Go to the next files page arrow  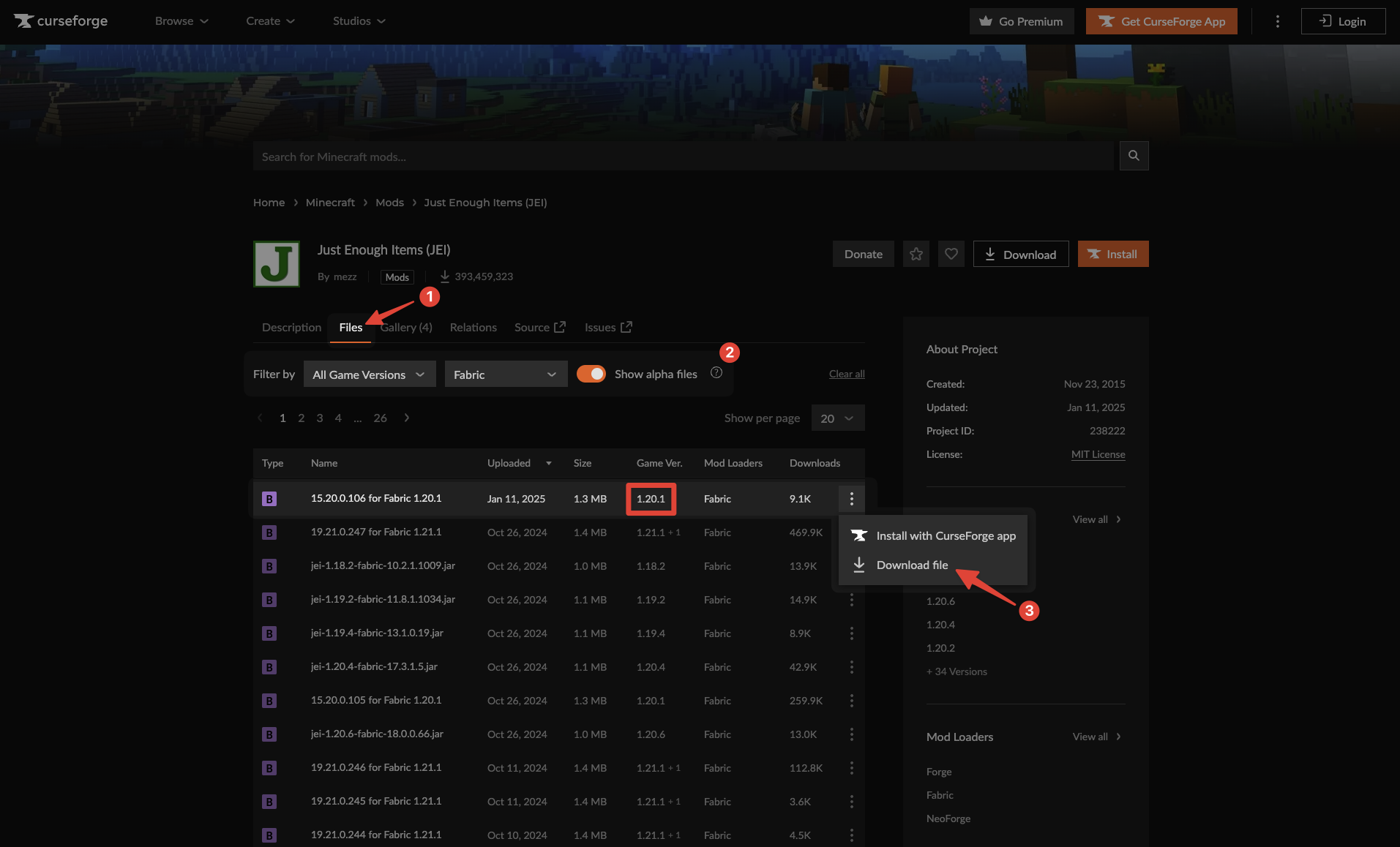pyautogui.click(x=407, y=418)
